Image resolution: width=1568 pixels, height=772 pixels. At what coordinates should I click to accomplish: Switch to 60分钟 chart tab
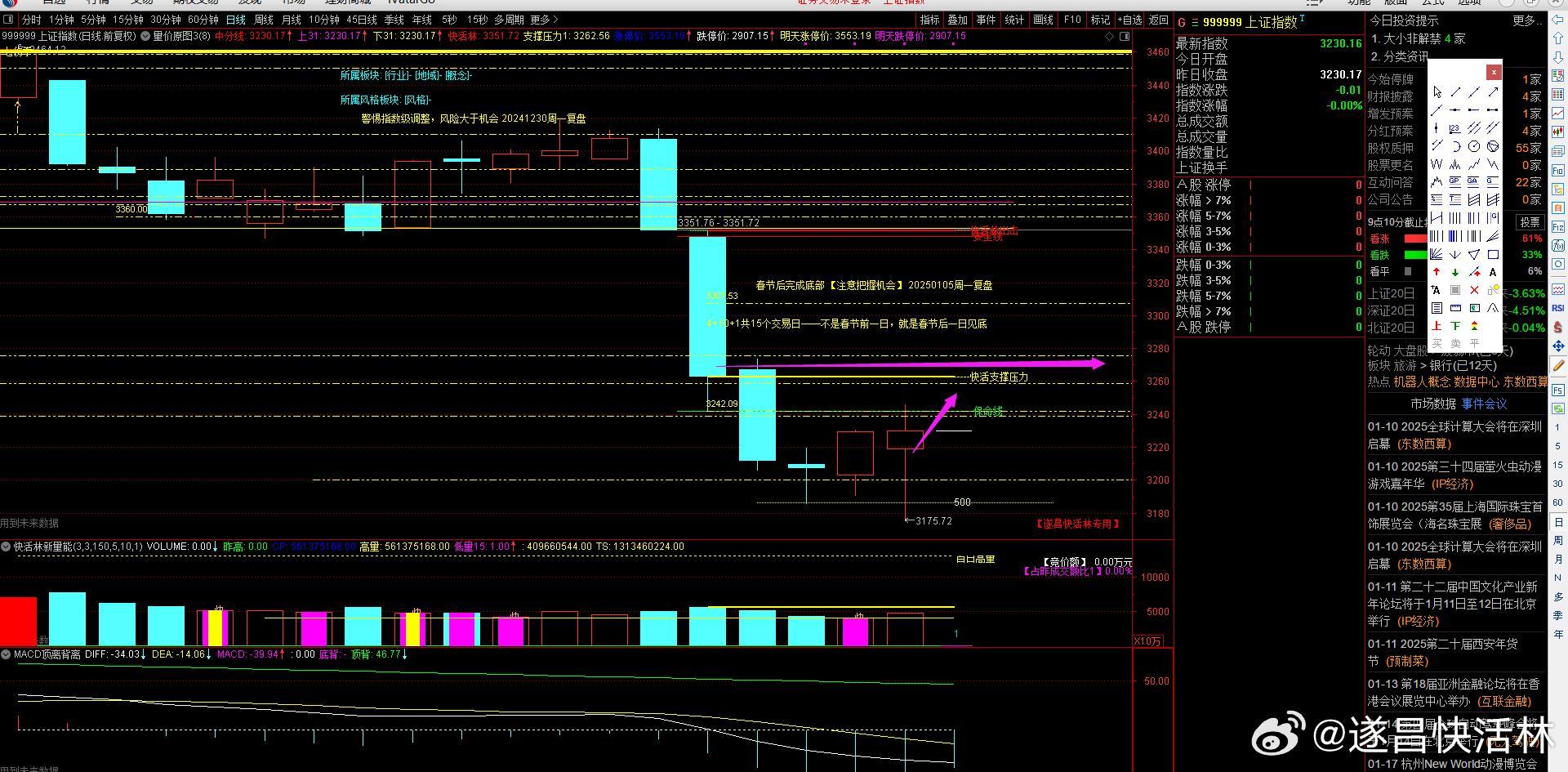click(x=203, y=20)
